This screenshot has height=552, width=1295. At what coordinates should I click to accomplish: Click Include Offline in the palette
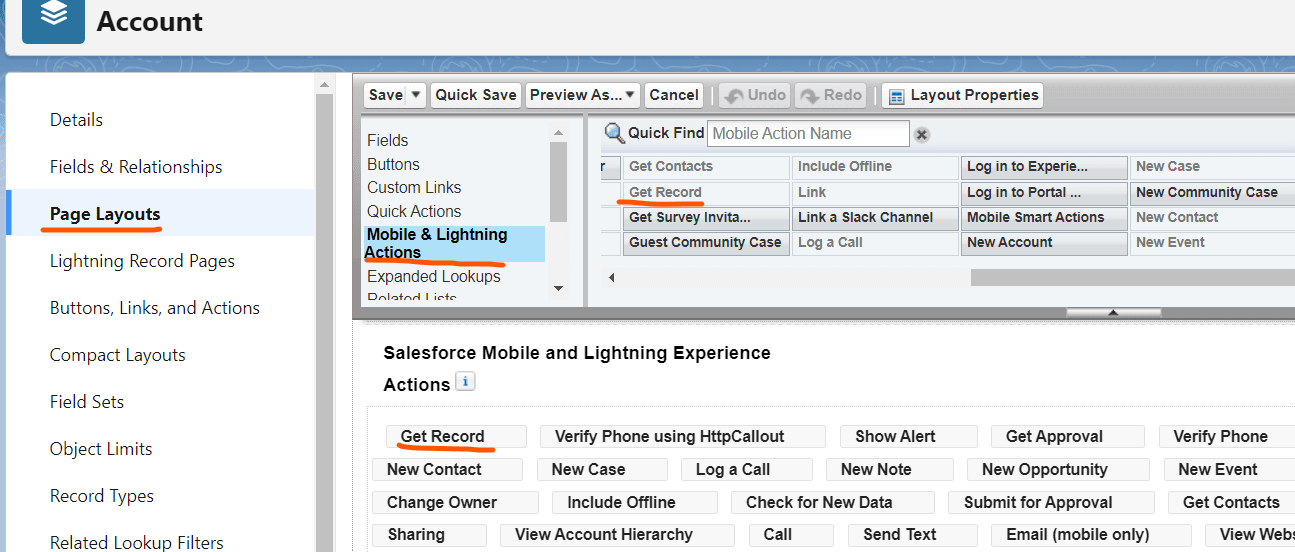pyautogui.click(x=876, y=166)
